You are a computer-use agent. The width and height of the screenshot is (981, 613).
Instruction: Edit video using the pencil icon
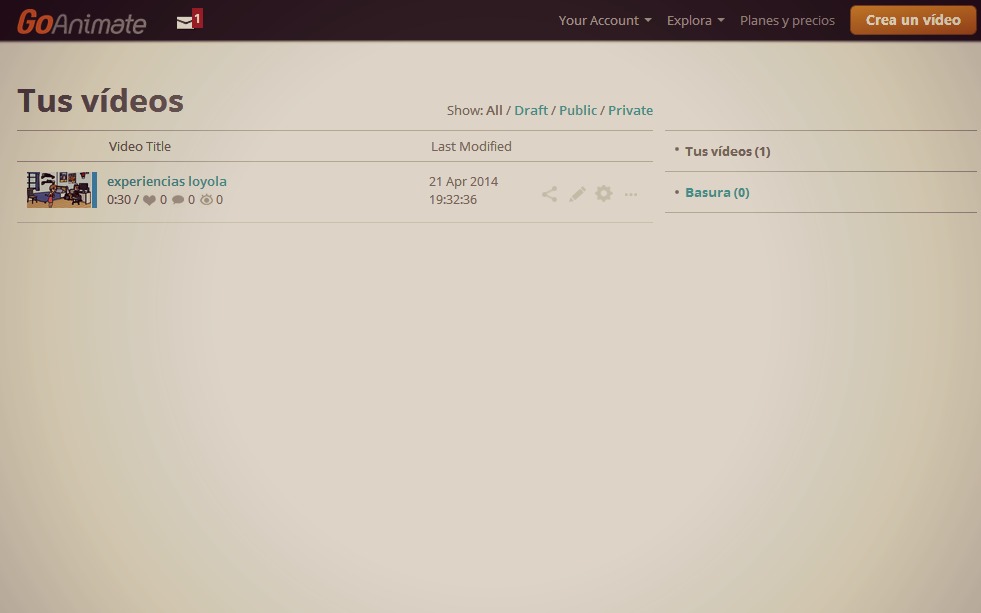pyautogui.click(x=577, y=194)
